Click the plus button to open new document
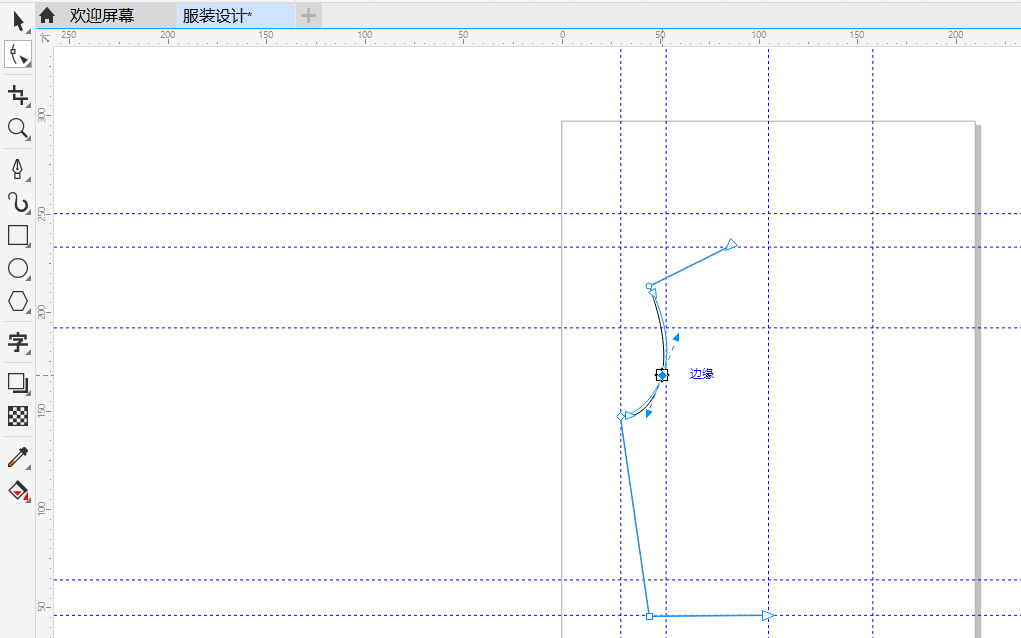The height and width of the screenshot is (638, 1021). coord(309,14)
